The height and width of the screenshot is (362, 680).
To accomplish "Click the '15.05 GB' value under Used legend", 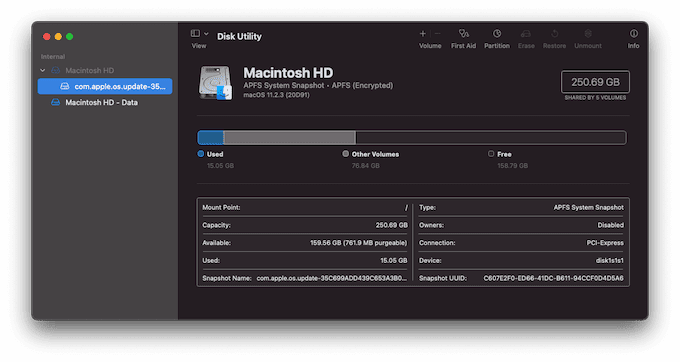I will [x=220, y=166].
